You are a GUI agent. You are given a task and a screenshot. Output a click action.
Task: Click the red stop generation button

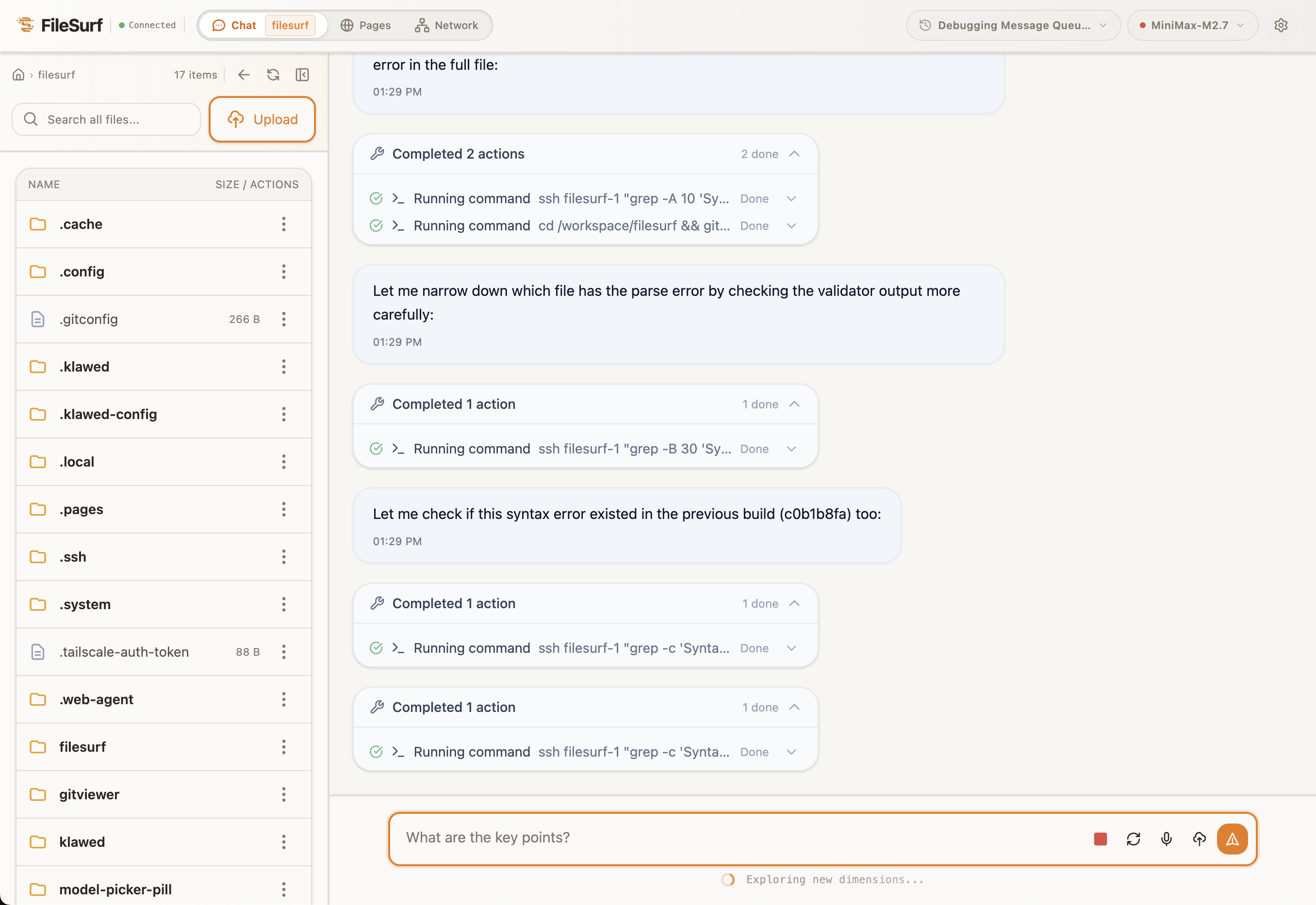click(x=1100, y=839)
